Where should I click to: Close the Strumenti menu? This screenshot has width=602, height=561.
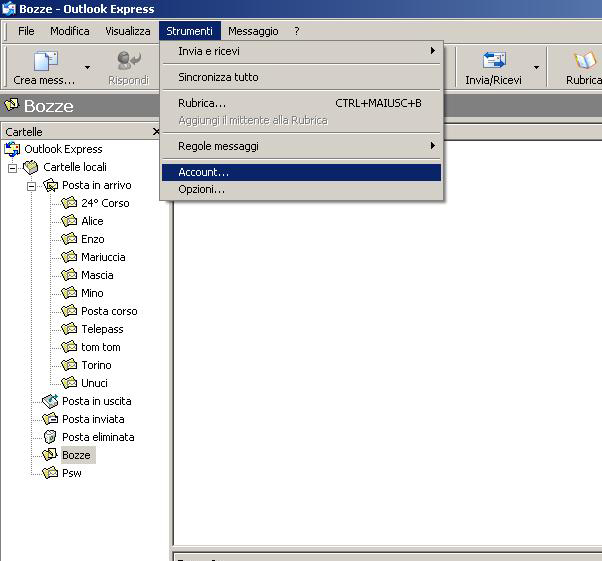pyautogui.click(x=190, y=31)
